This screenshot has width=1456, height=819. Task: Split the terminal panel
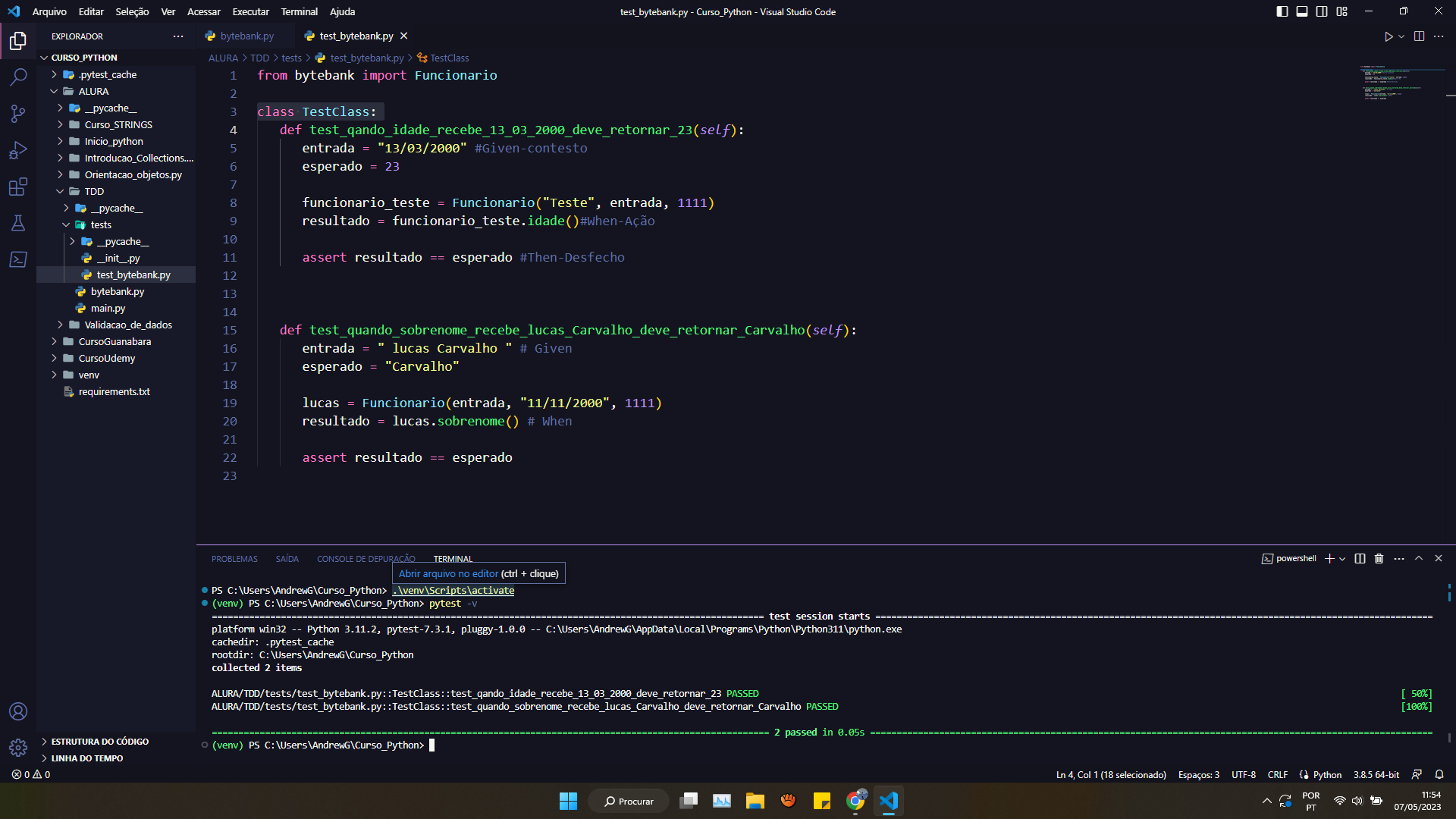tap(1360, 558)
